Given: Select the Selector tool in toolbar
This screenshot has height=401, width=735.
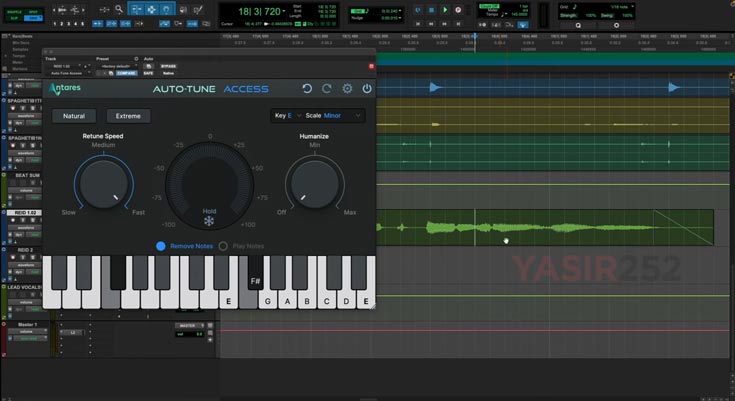Looking at the screenshot, I should pyautogui.click(x=151, y=9).
